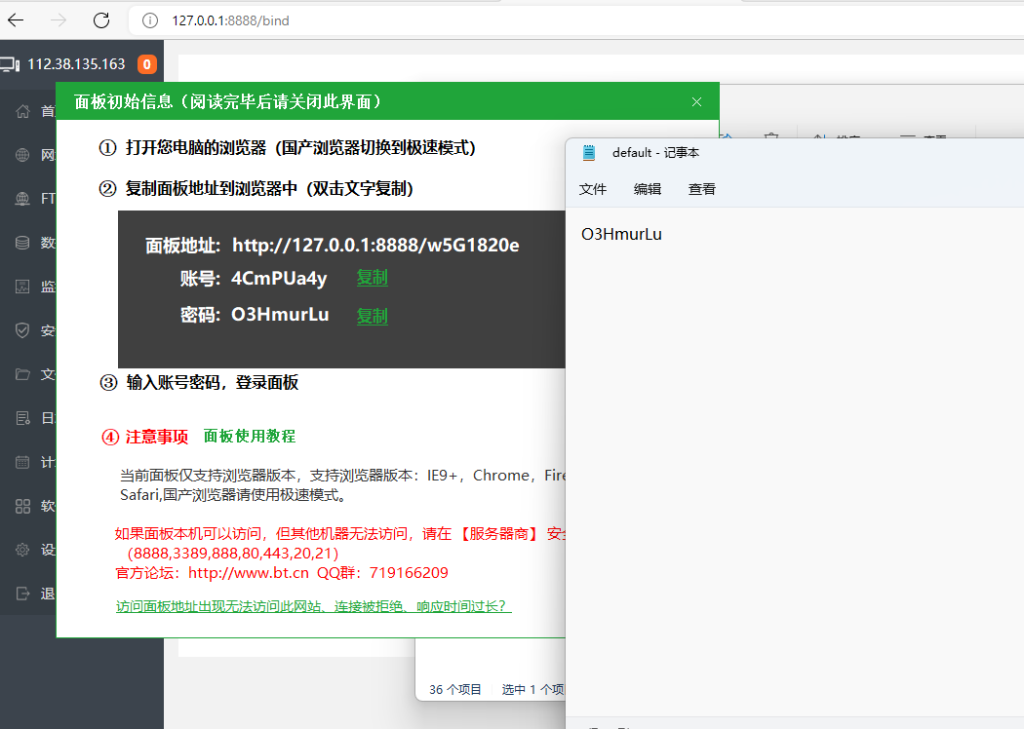This screenshot has width=1024, height=729.
Task: Open the 编辑 menu in Notepad
Action: click(x=647, y=189)
